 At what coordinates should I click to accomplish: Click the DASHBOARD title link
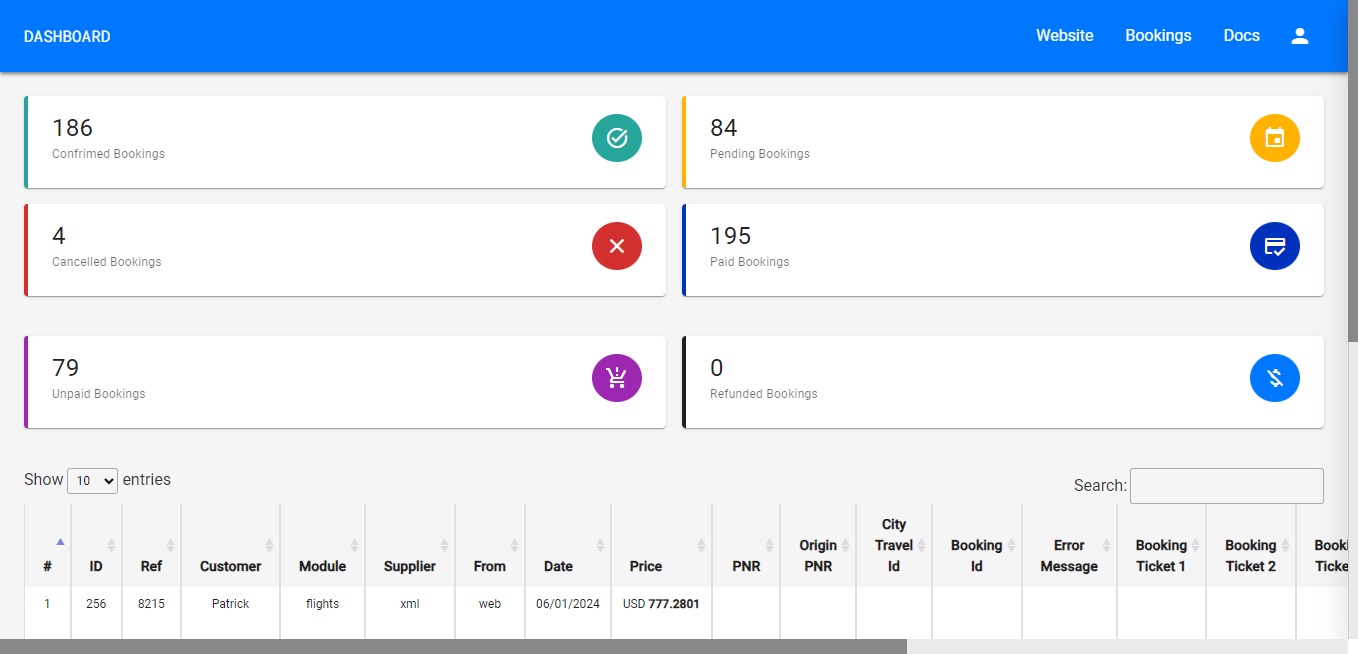pyautogui.click(x=67, y=37)
